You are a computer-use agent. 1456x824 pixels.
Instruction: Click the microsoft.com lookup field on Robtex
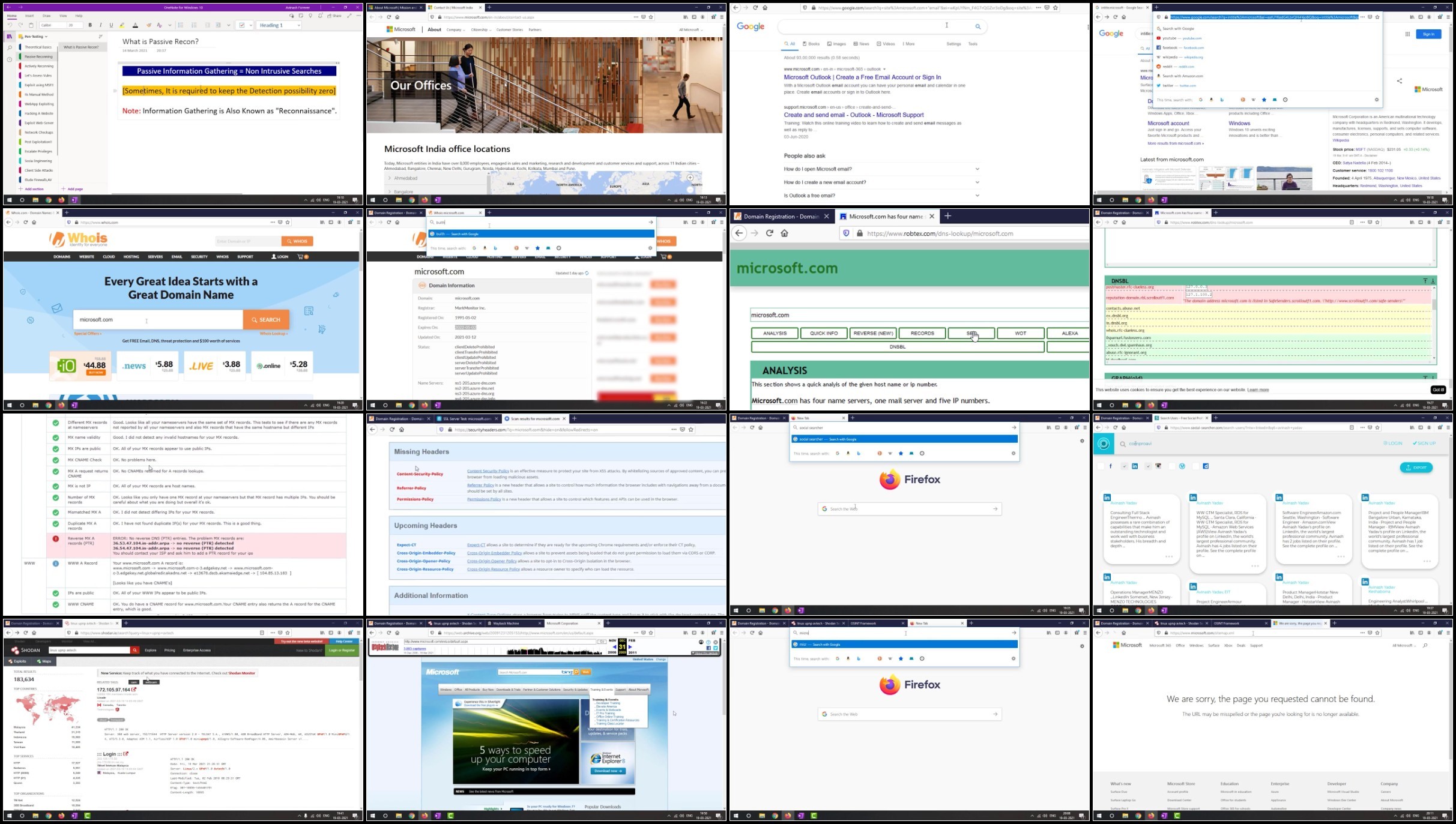point(919,315)
